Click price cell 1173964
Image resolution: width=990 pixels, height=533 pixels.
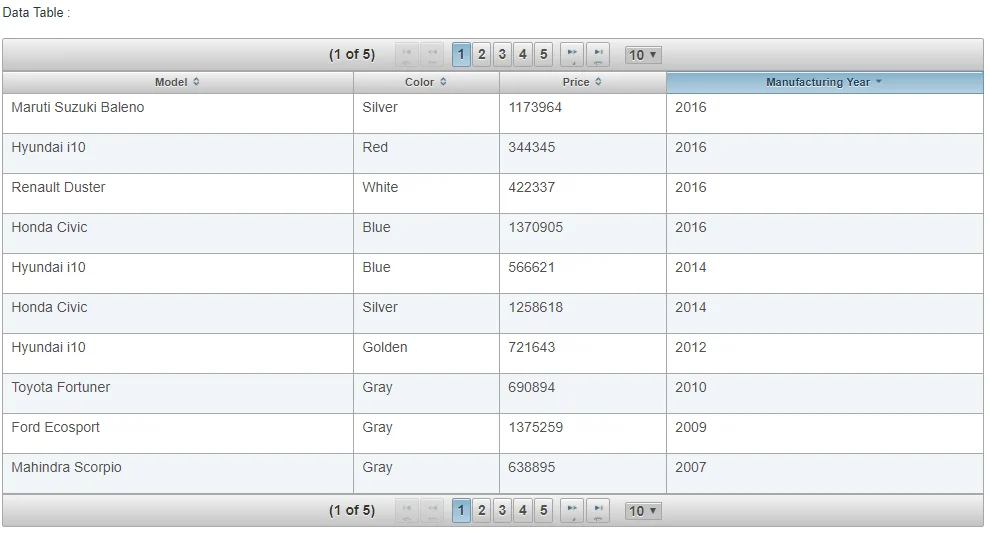(x=583, y=114)
